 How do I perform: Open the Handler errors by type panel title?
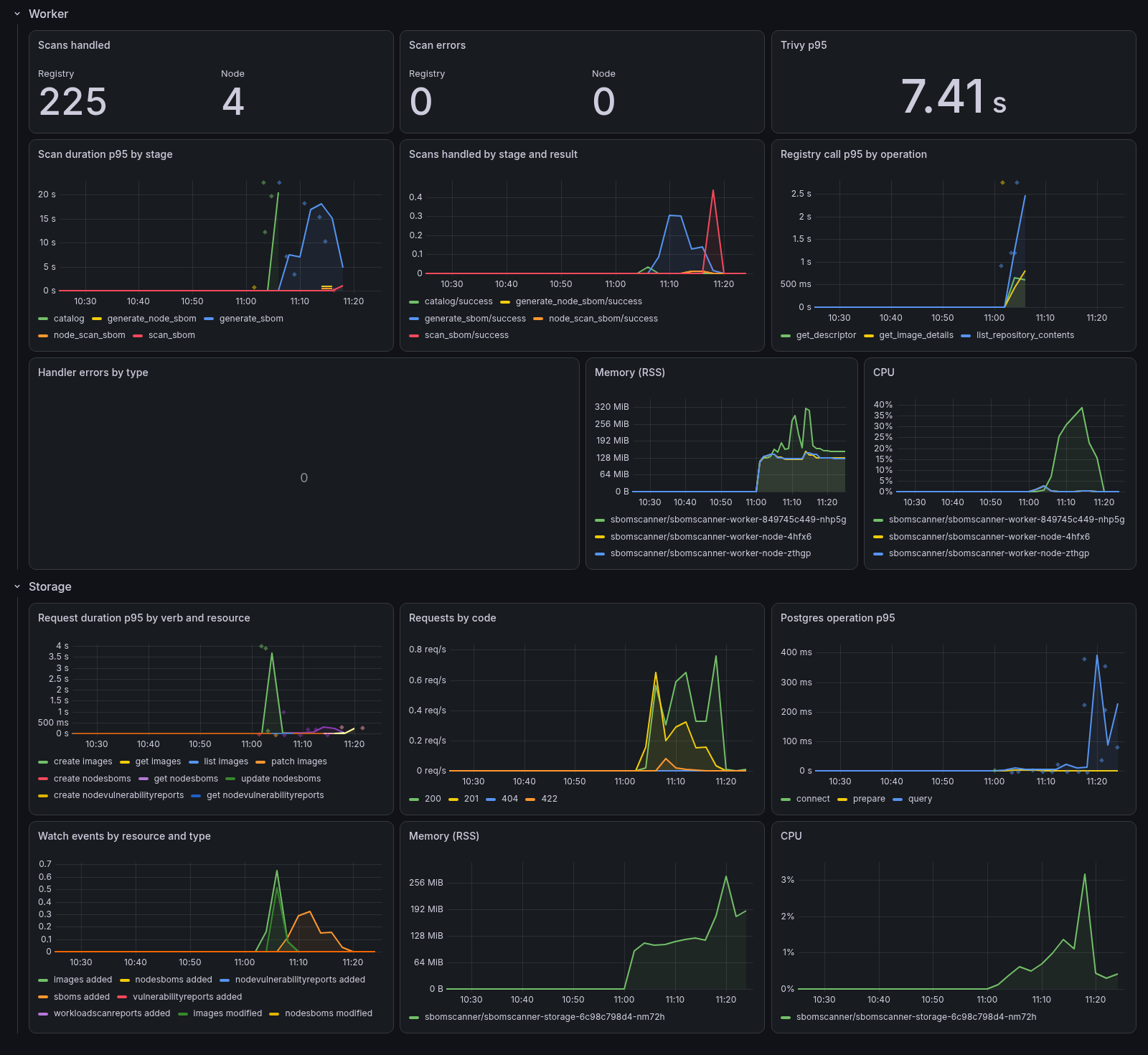coord(93,372)
